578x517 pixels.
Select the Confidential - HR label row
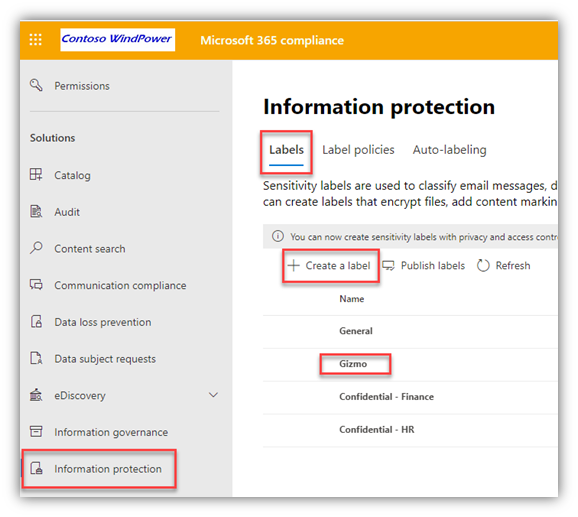point(410,430)
